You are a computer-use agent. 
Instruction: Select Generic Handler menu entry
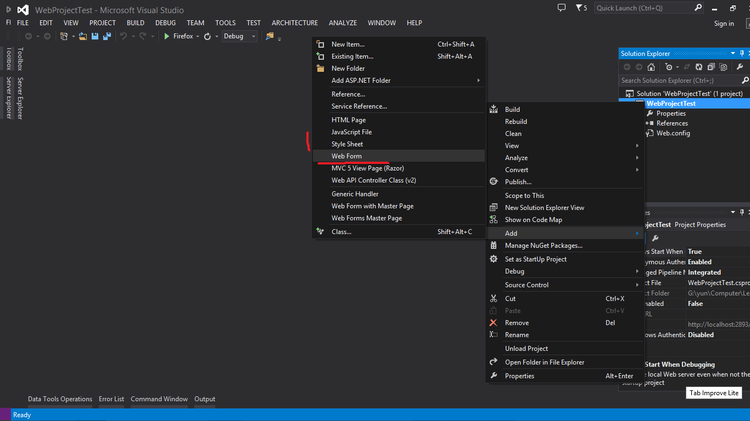tap(398, 194)
